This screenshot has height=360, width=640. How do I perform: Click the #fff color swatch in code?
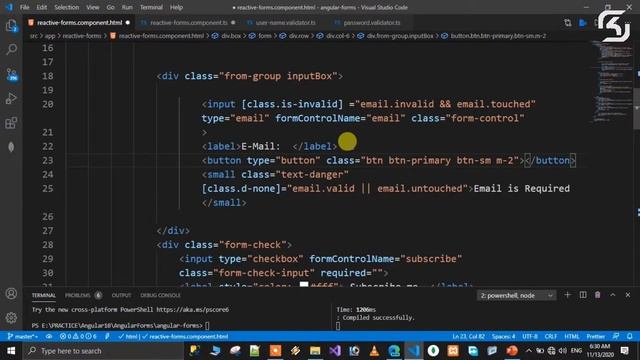point(304,284)
